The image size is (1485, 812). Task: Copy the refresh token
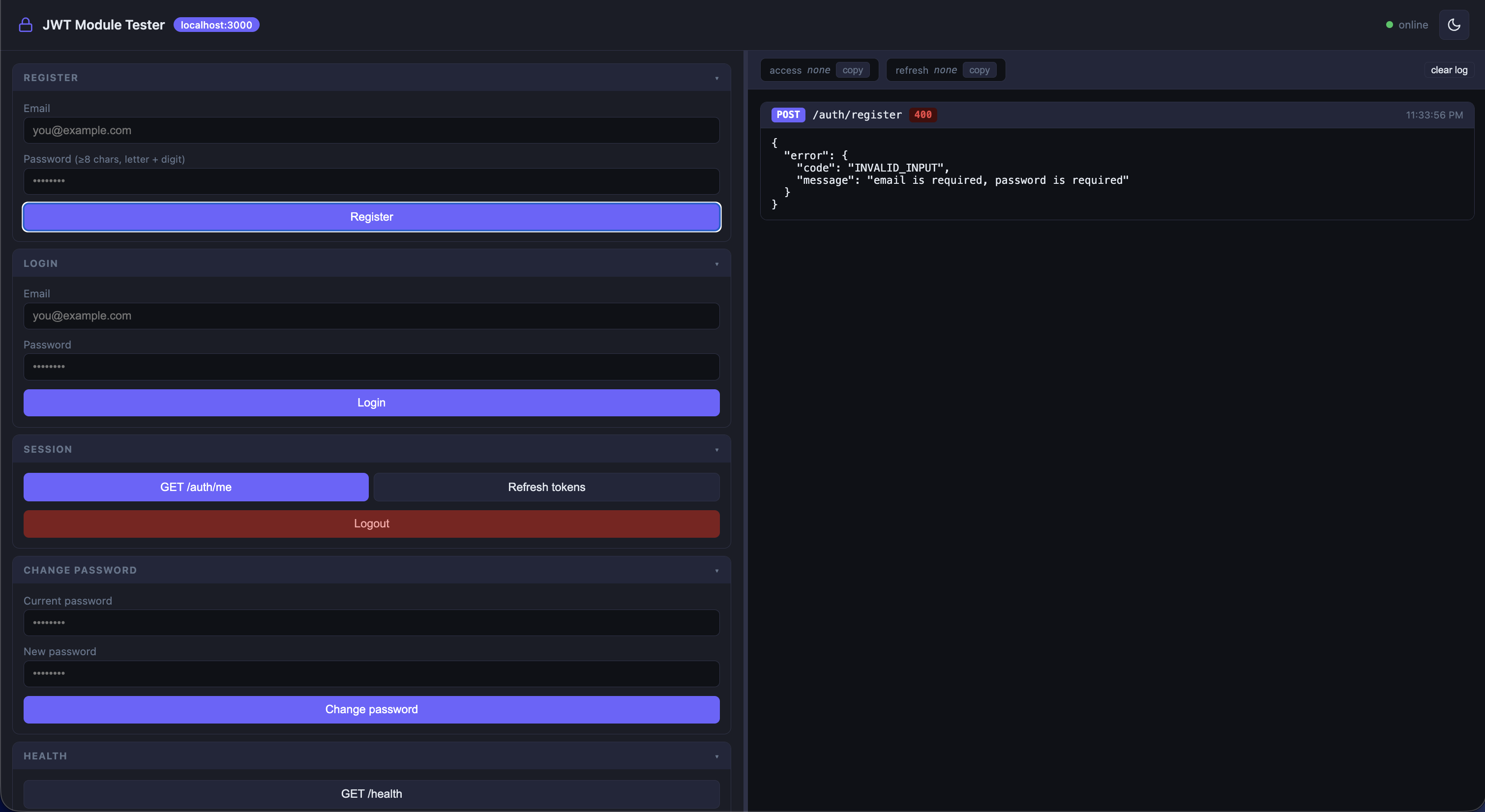979,70
